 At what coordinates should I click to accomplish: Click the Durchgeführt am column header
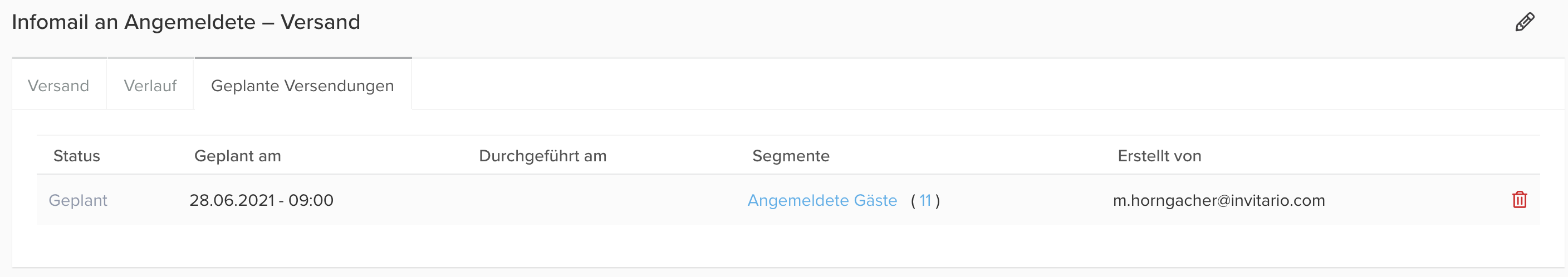pyautogui.click(x=542, y=156)
